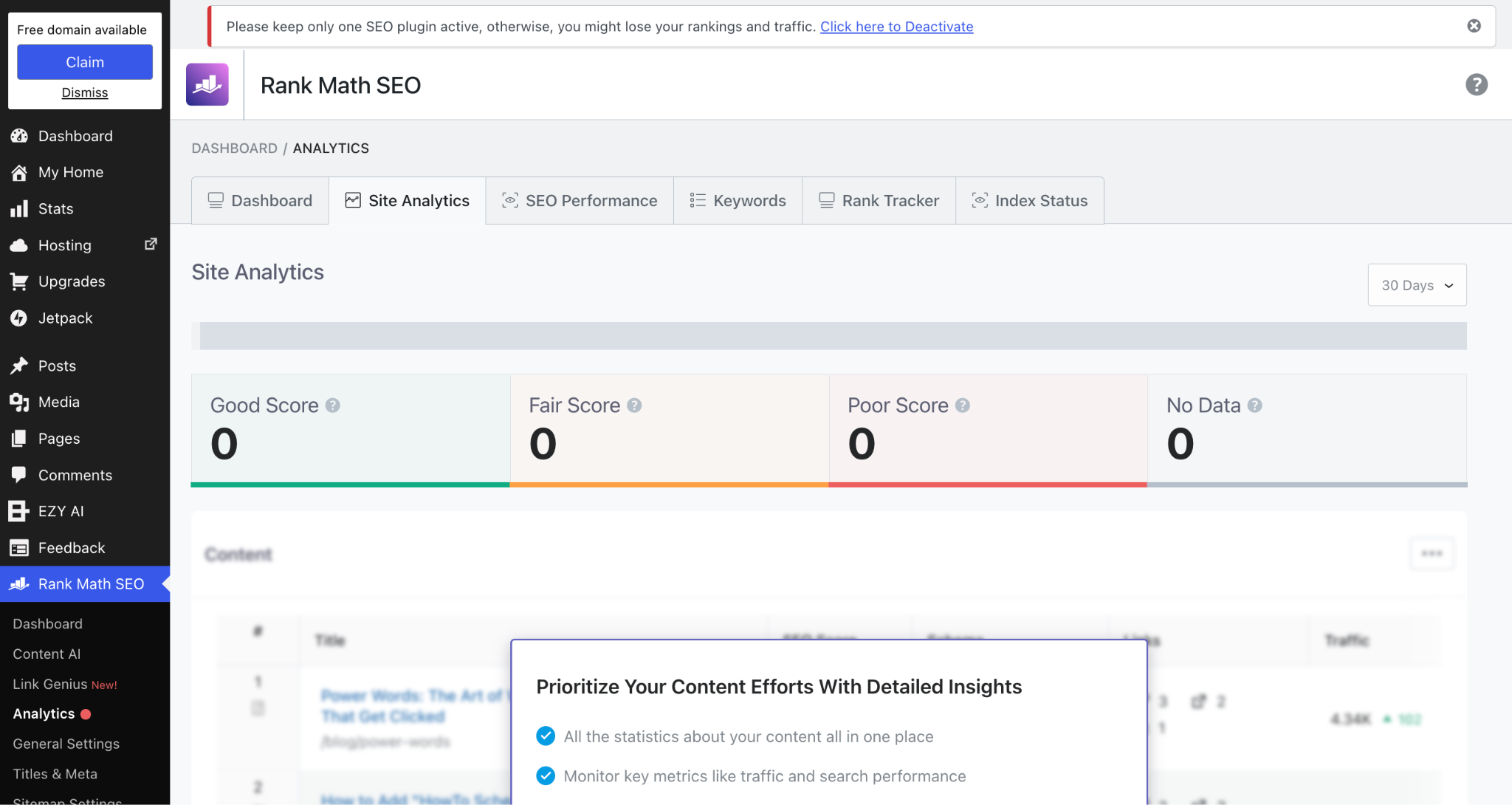The image size is (1512, 805).
Task: Switch to the Dashboard tab
Action: [x=260, y=201]
